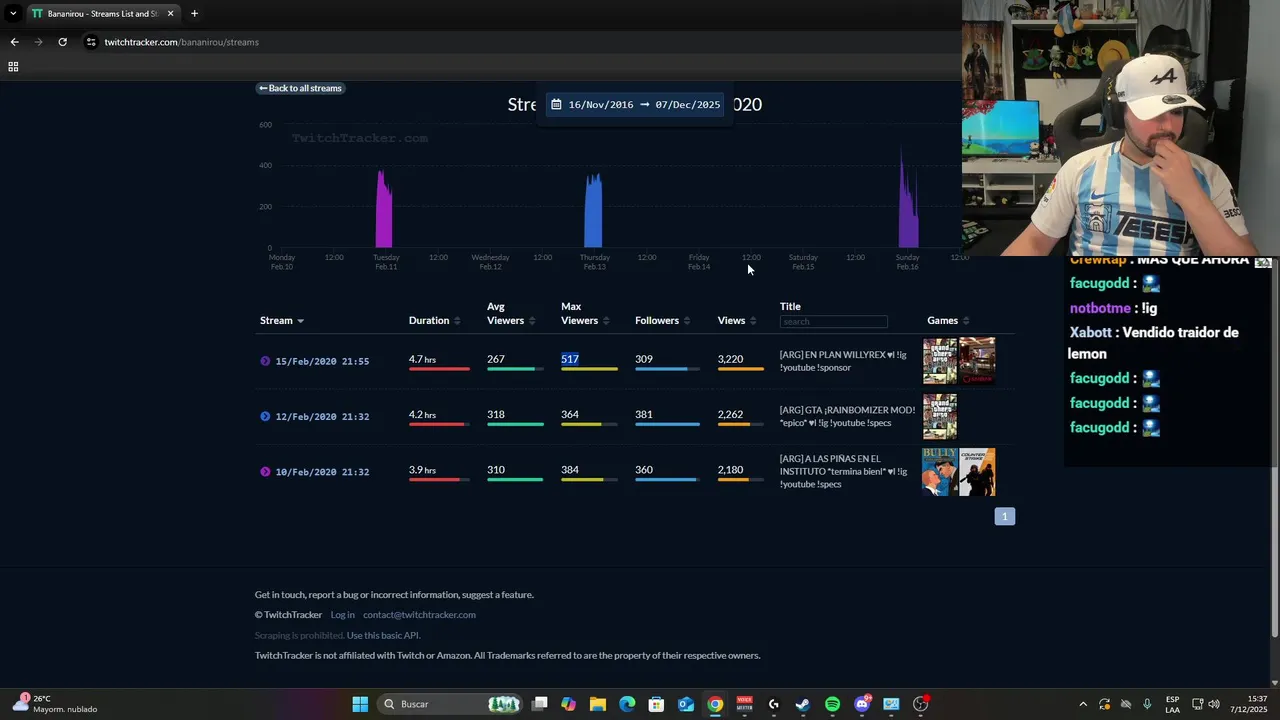Open the Use this basic API link
The height and width of the screenshot is (720, 1280).
point(383,635)
